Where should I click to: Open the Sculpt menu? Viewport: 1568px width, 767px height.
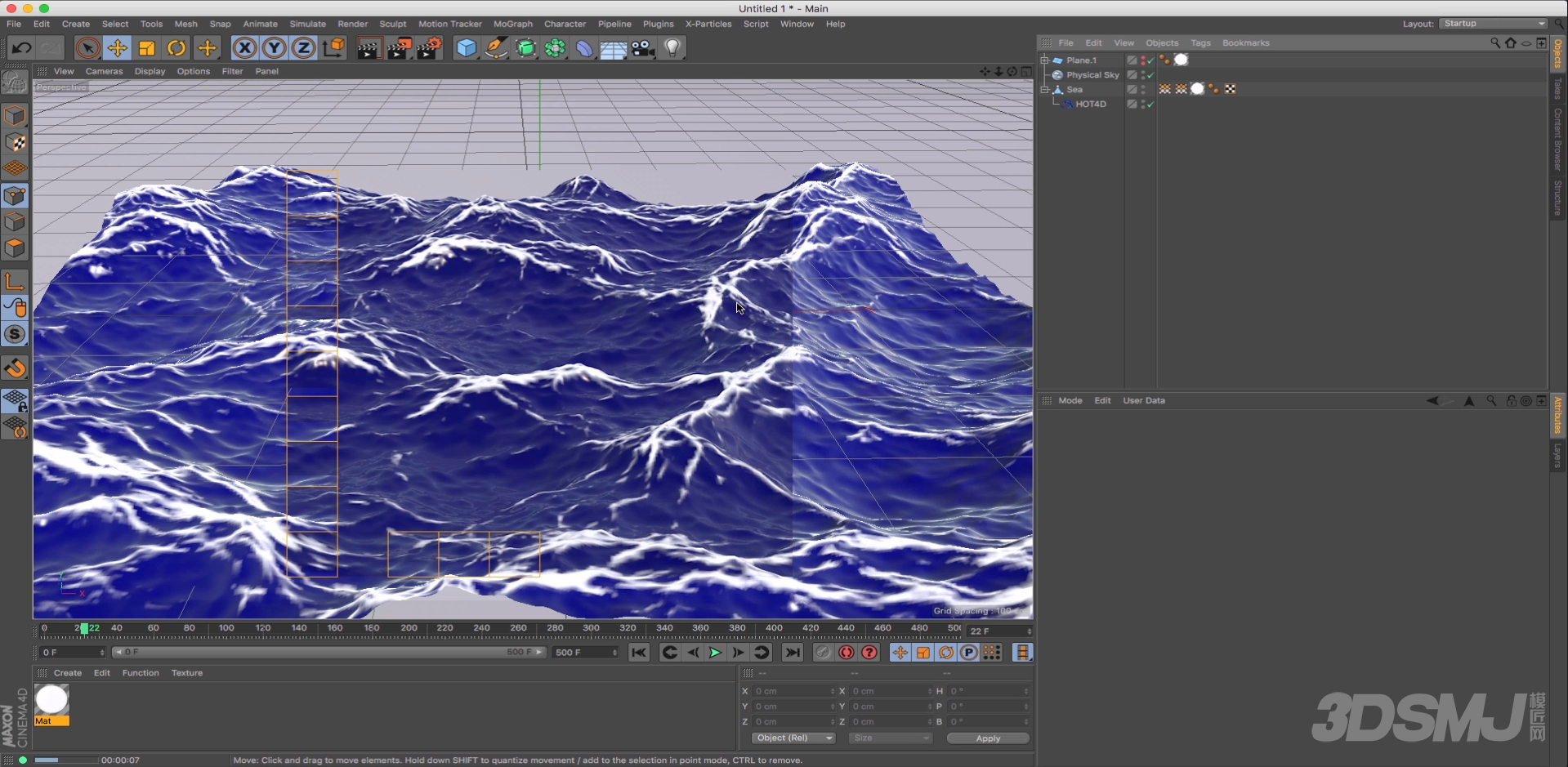click(392, 24)
